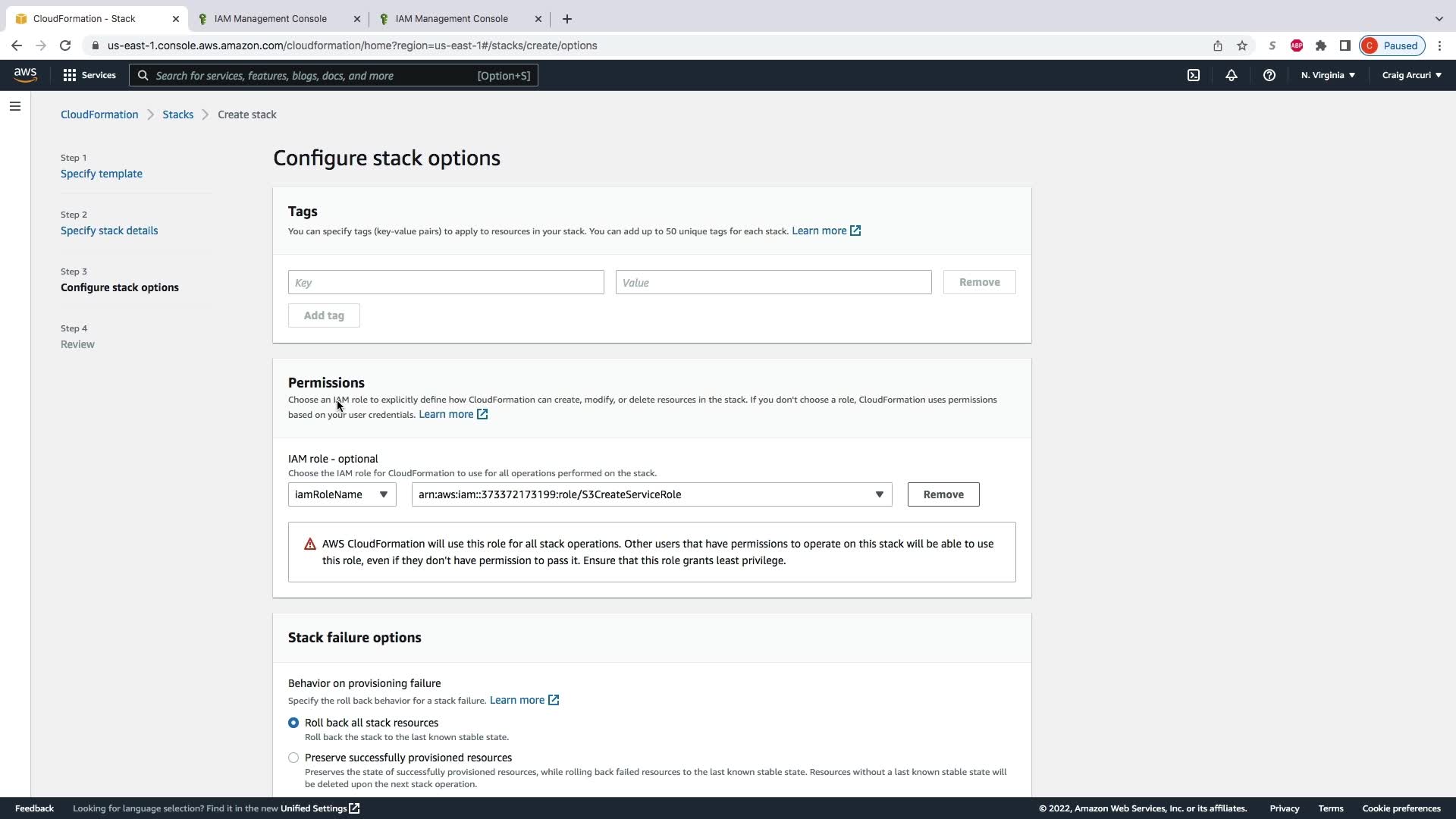The width and height of the screenshot is (1456, 819).
Task: Bookmark this page with star icon
Action: [1242, 45]
